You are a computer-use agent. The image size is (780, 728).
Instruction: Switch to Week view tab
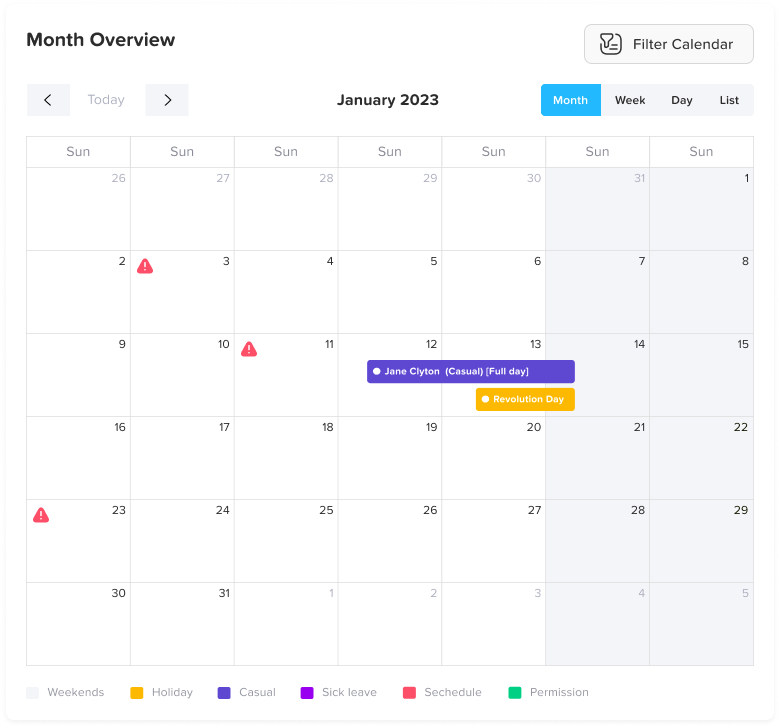coord(630,100)
